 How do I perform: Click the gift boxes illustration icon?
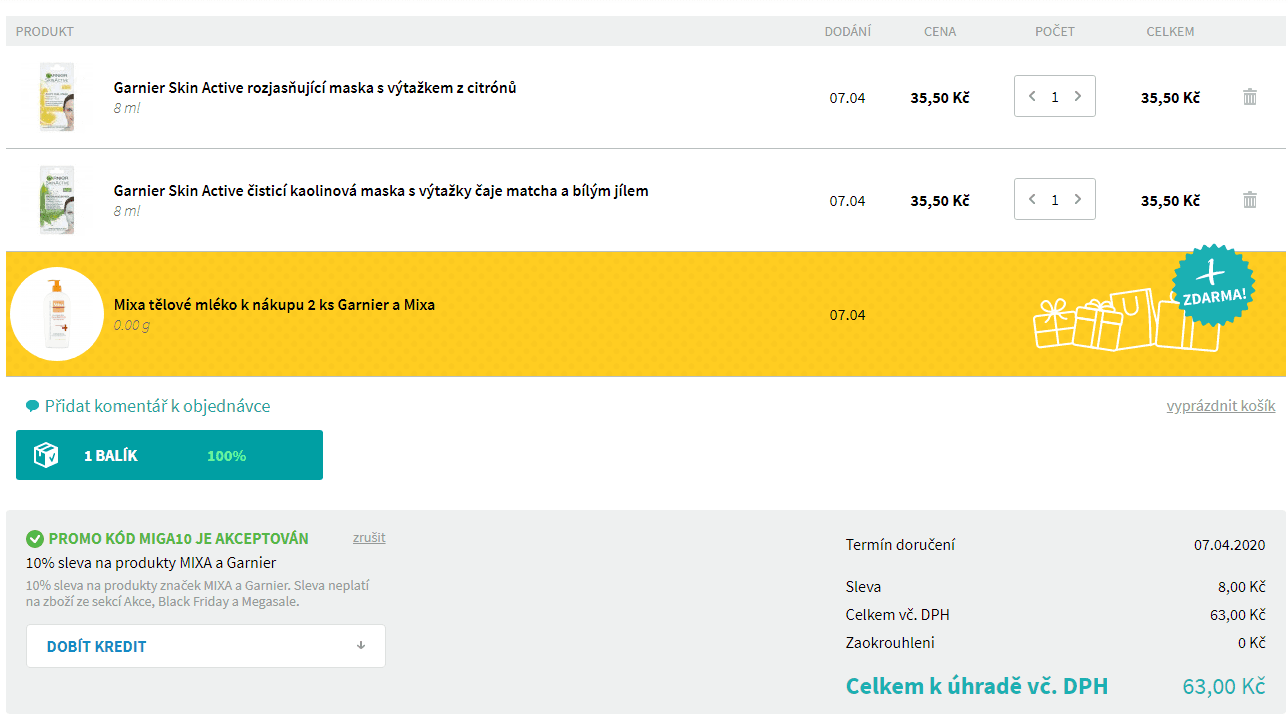(x=1127, y=320)
